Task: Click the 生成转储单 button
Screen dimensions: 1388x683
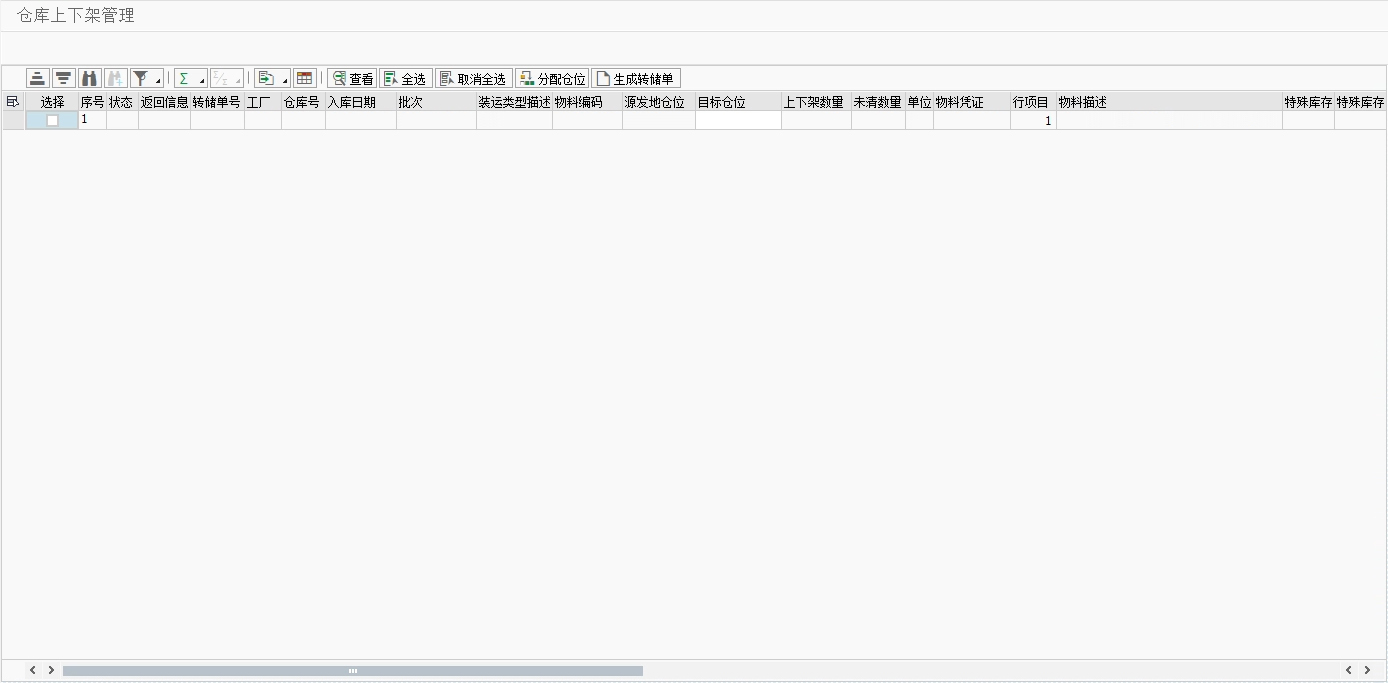Action: pyautogui.click(x=636, y=79)
